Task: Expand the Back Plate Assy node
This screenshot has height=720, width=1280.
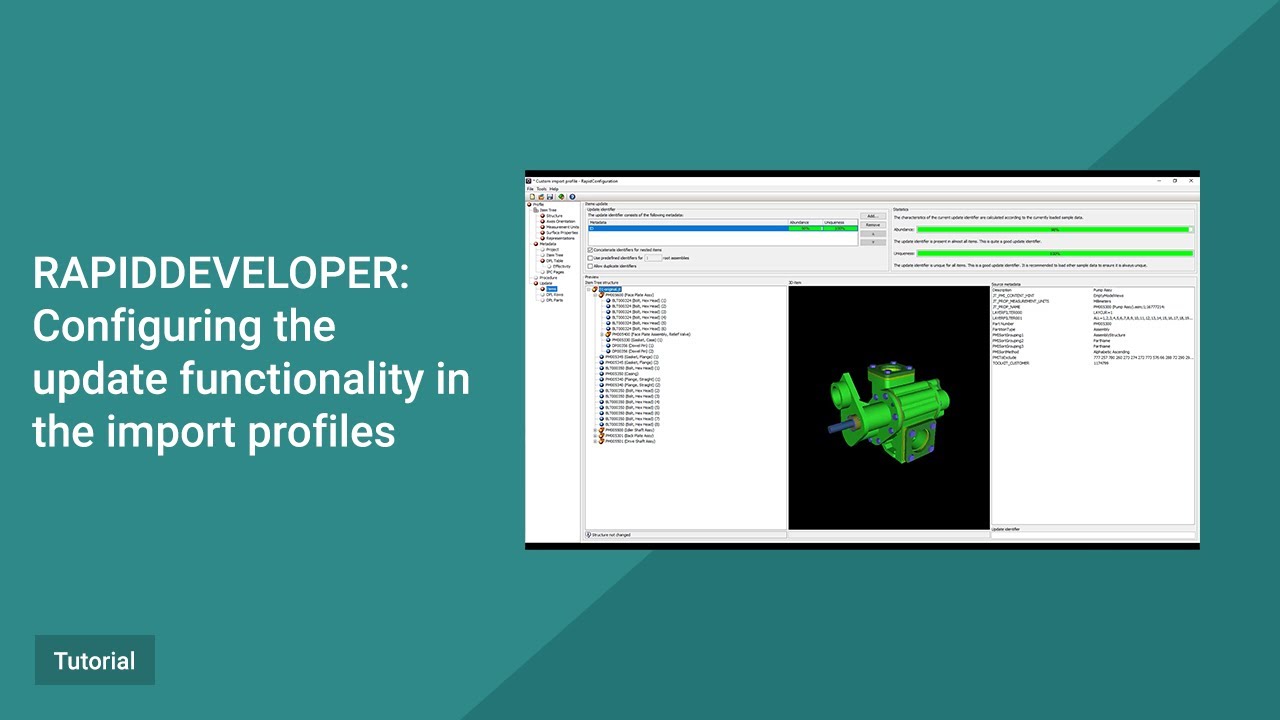Action: [595, 436]
